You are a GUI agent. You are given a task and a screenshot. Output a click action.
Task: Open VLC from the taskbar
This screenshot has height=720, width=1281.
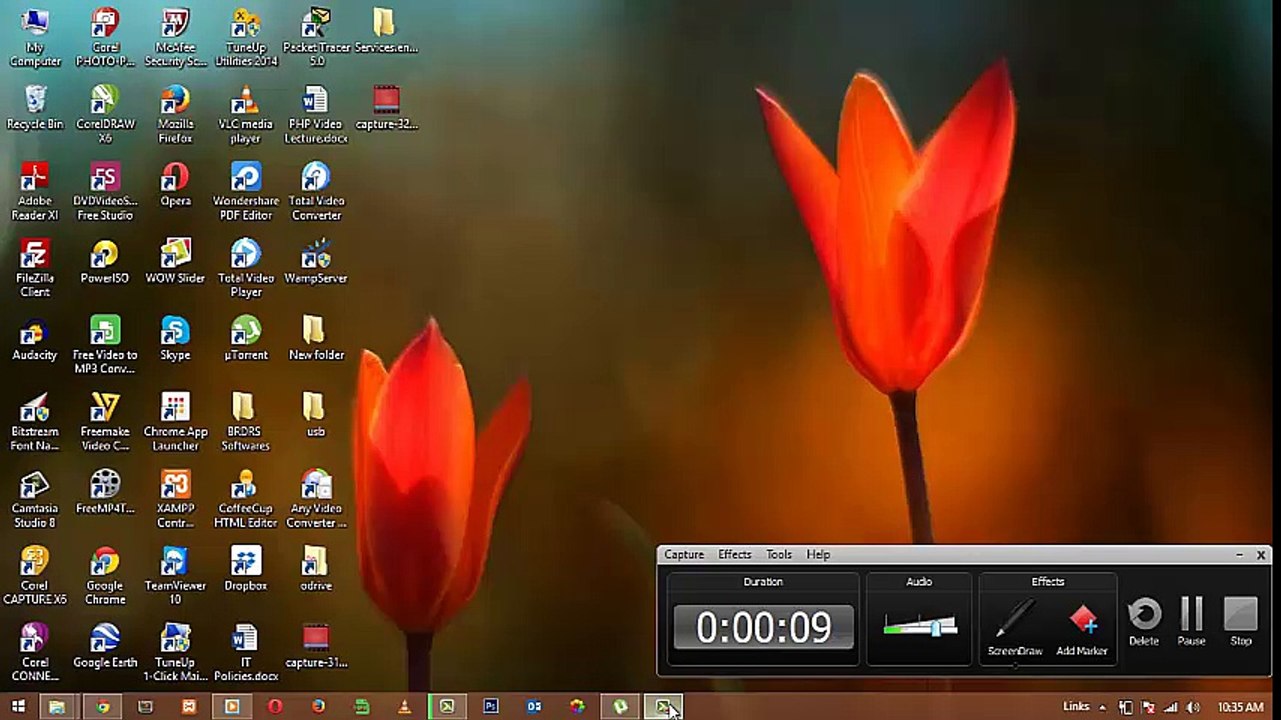[404, 707]
